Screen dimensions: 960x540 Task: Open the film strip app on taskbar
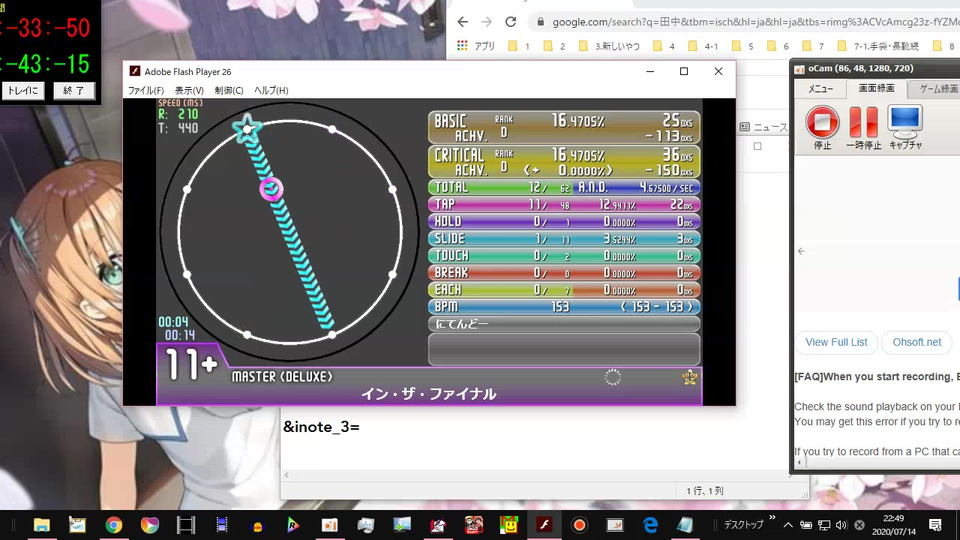186,525
